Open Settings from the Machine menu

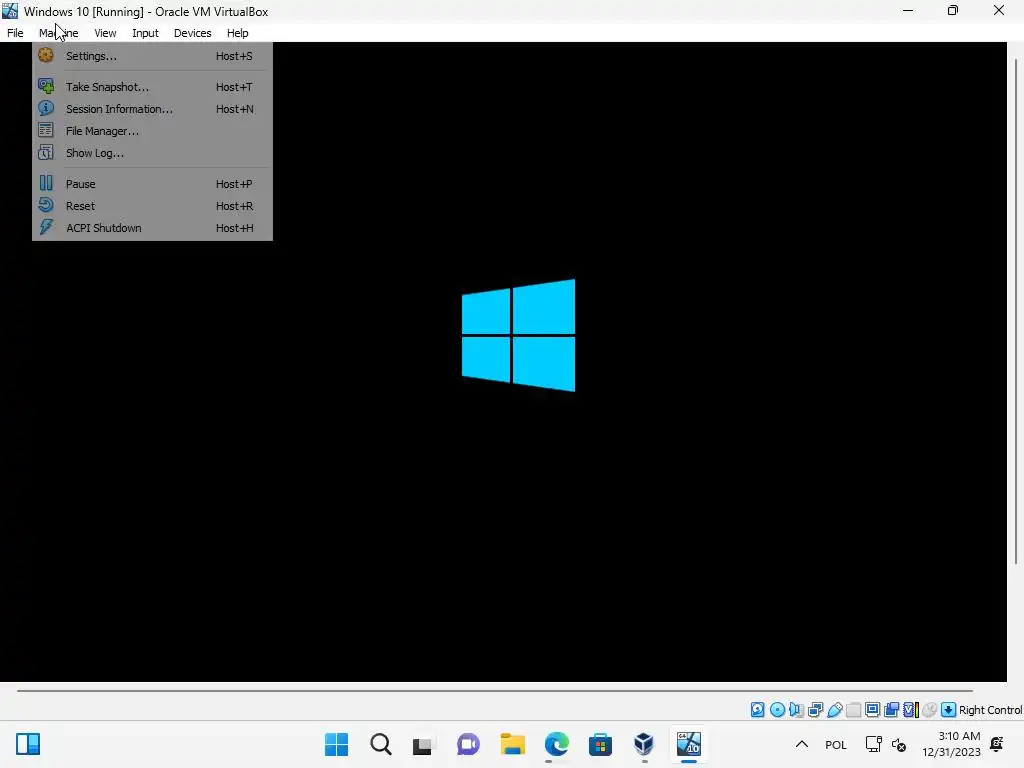[152, 56]
